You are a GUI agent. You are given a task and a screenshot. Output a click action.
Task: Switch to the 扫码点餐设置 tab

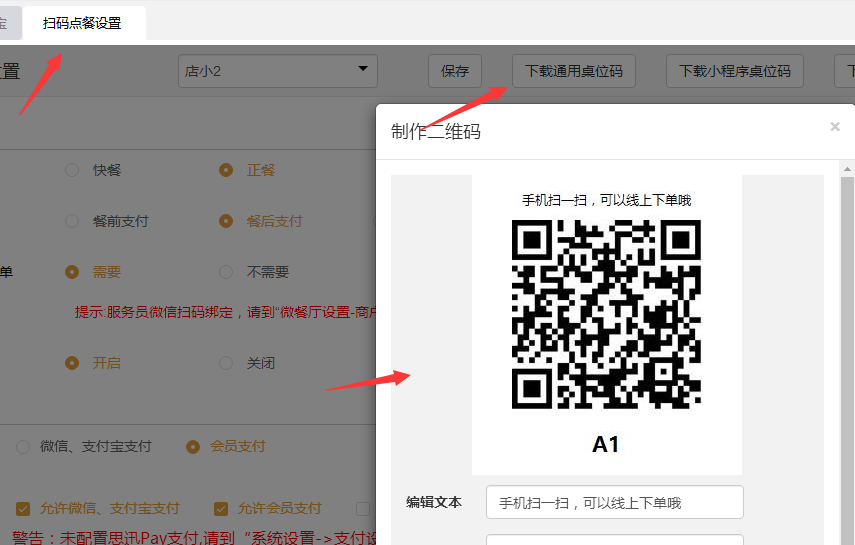coord(83,23)
